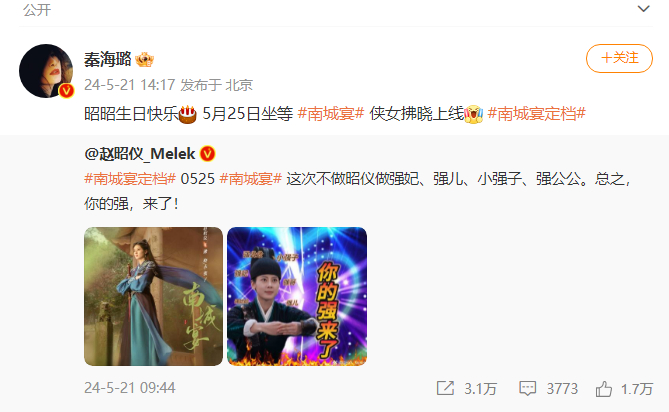This screenshot has height=412, width=669.
Task: Open the chevron dropdown beside 公开
Action: coord(643,9)
